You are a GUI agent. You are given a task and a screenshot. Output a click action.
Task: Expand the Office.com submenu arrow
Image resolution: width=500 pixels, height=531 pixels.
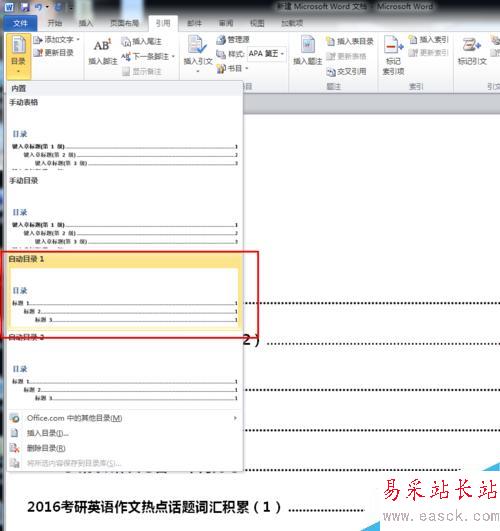(x=235, y=418)
